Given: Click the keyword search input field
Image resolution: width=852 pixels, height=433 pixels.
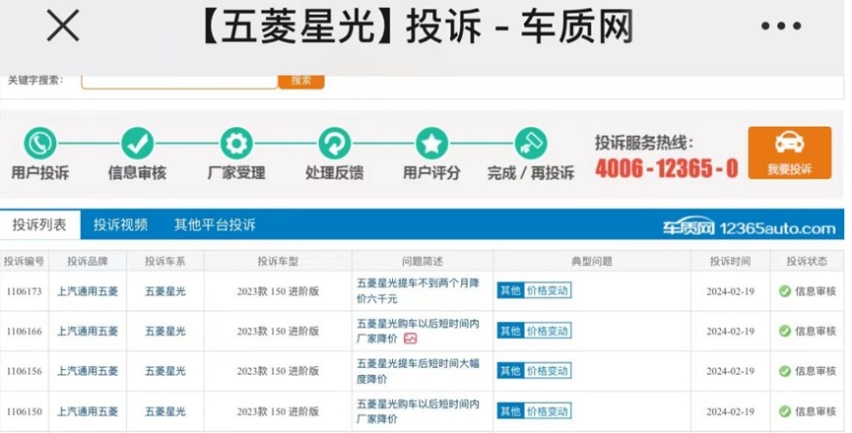Looking at the screenshot, I should pos(179,81).
